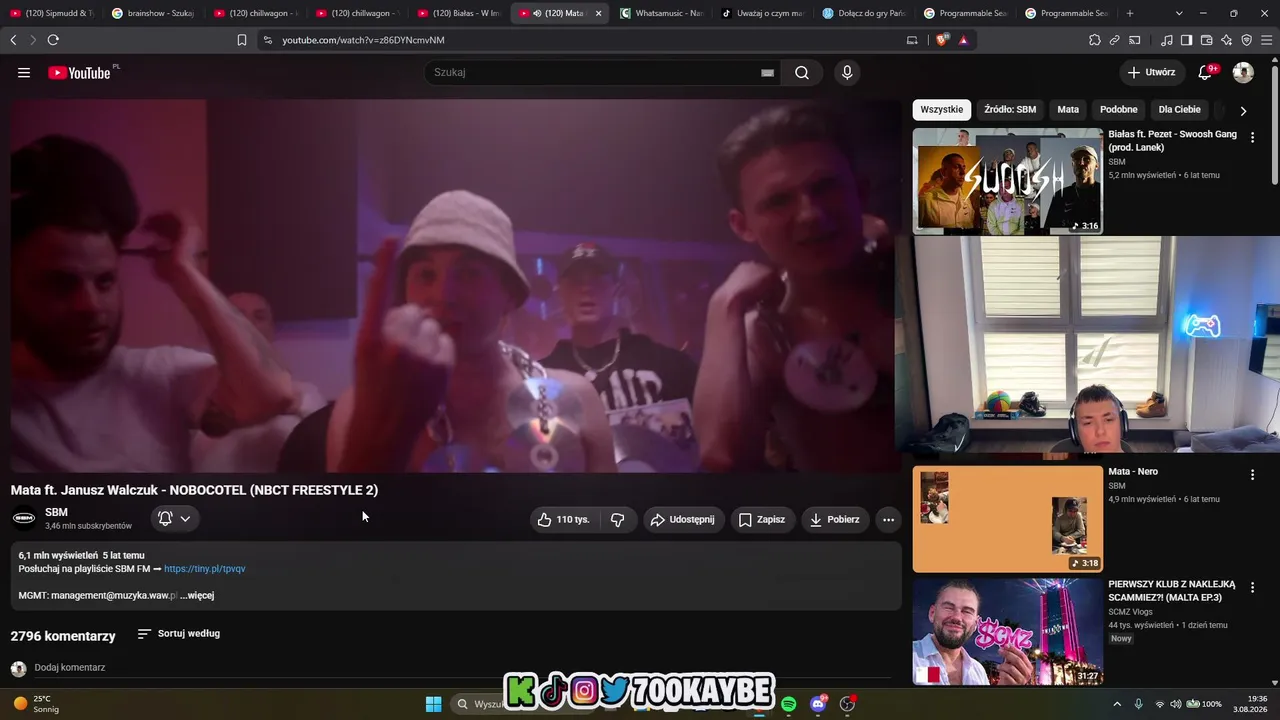This screenshot has height=720, width=1280.
Task: Open YouTube notifications bell
Action: (1207, 72)
